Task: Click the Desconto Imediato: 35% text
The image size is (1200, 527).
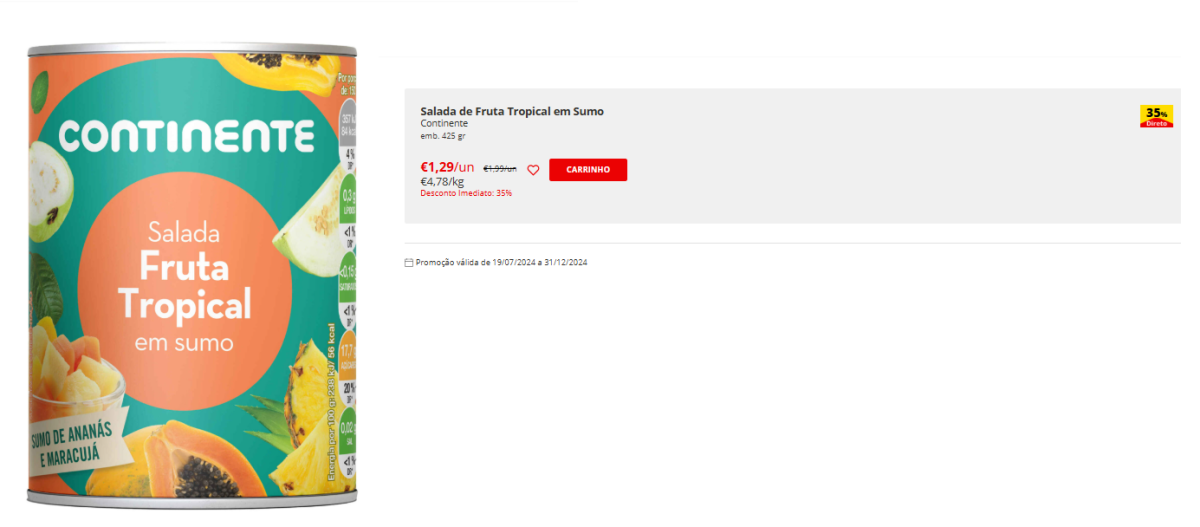Action: (466, 193)
